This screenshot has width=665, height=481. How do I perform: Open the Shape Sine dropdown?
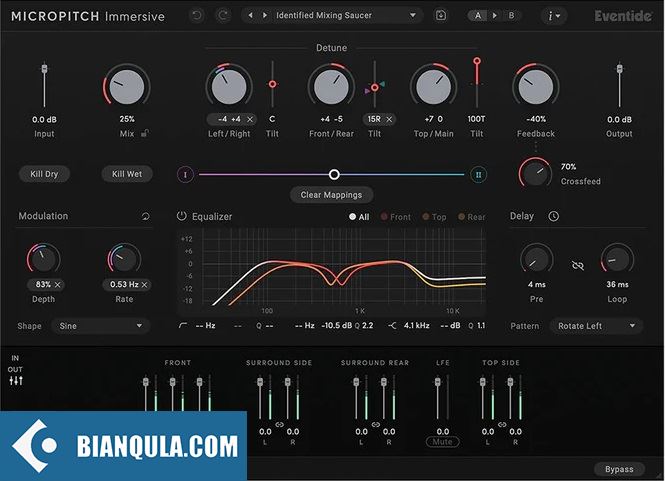pos(101,326)
